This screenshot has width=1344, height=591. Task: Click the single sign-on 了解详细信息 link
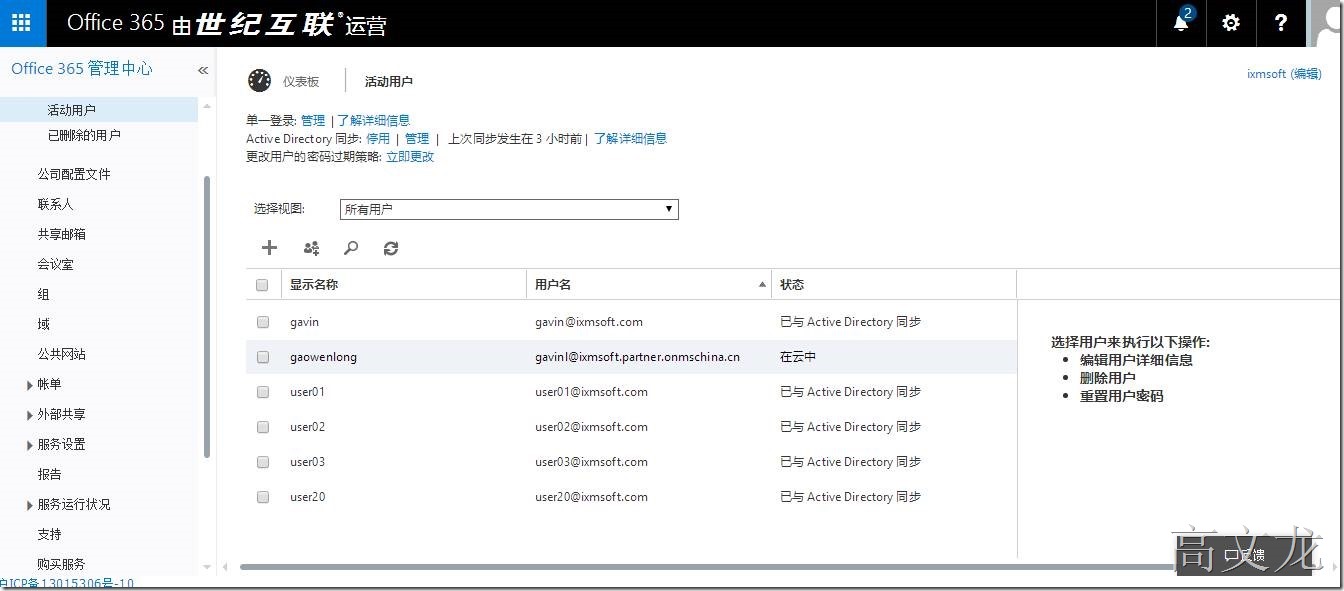pos(373,120)
